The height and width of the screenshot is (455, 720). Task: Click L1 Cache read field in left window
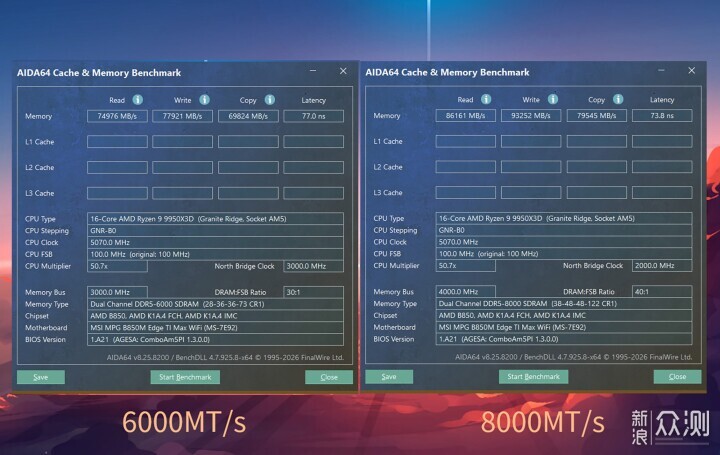tap(117, 142)
